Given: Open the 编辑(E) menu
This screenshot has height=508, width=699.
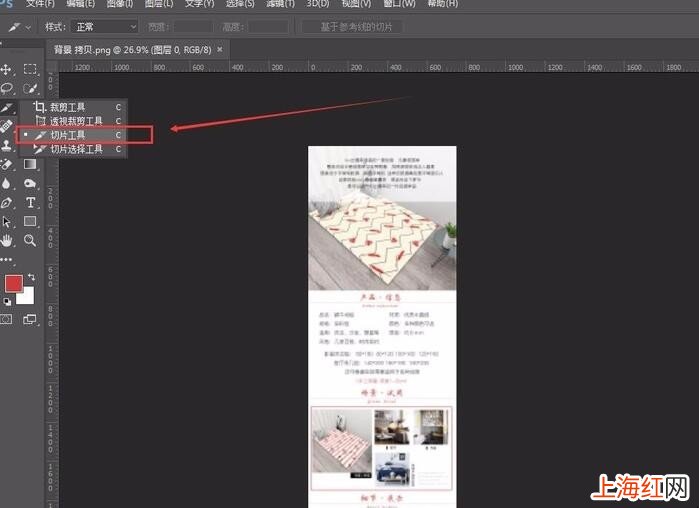Looking at the screenshot, I should click(80, 4).
